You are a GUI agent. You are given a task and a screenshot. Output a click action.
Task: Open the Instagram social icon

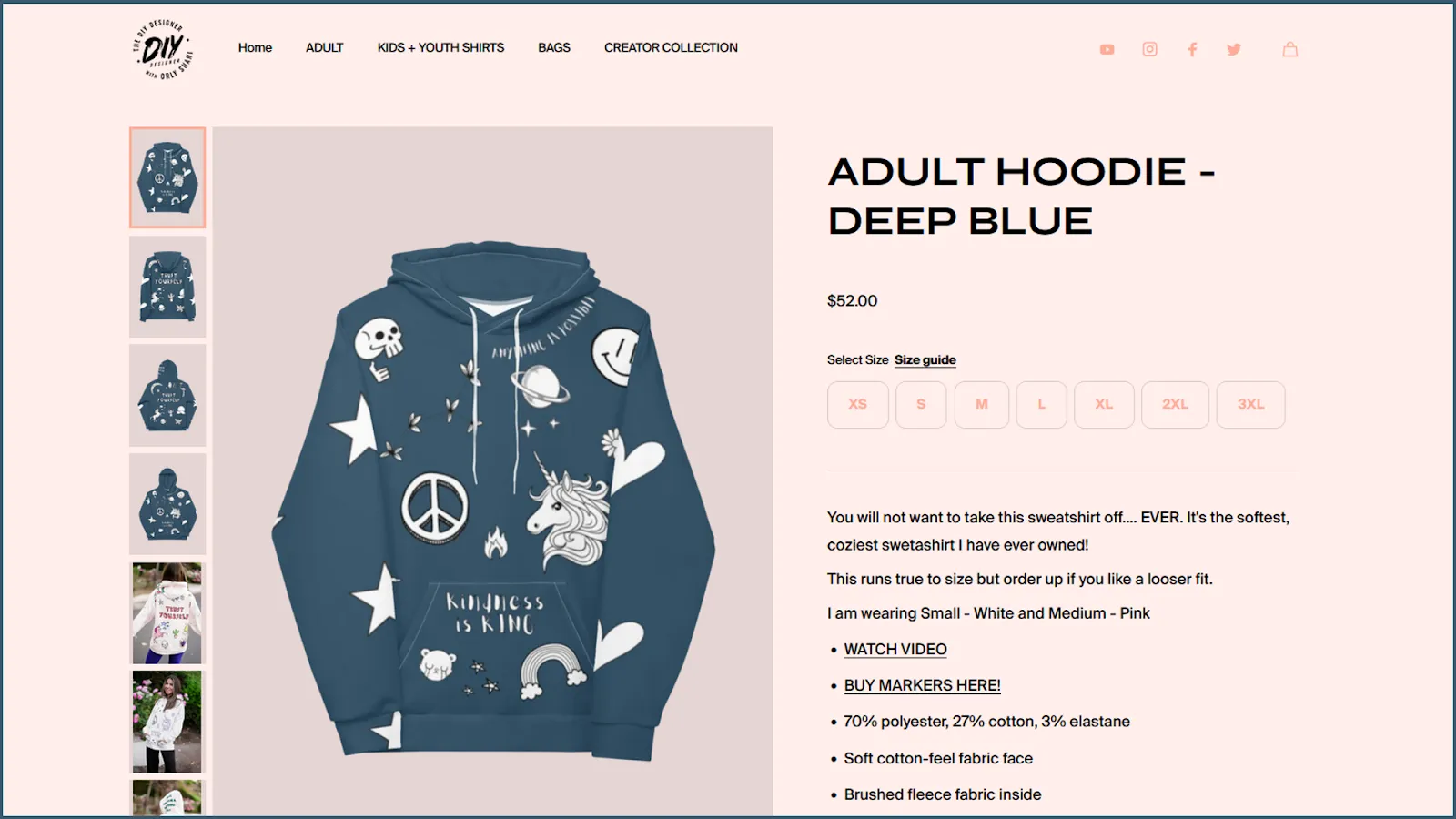click(1150, 49)
